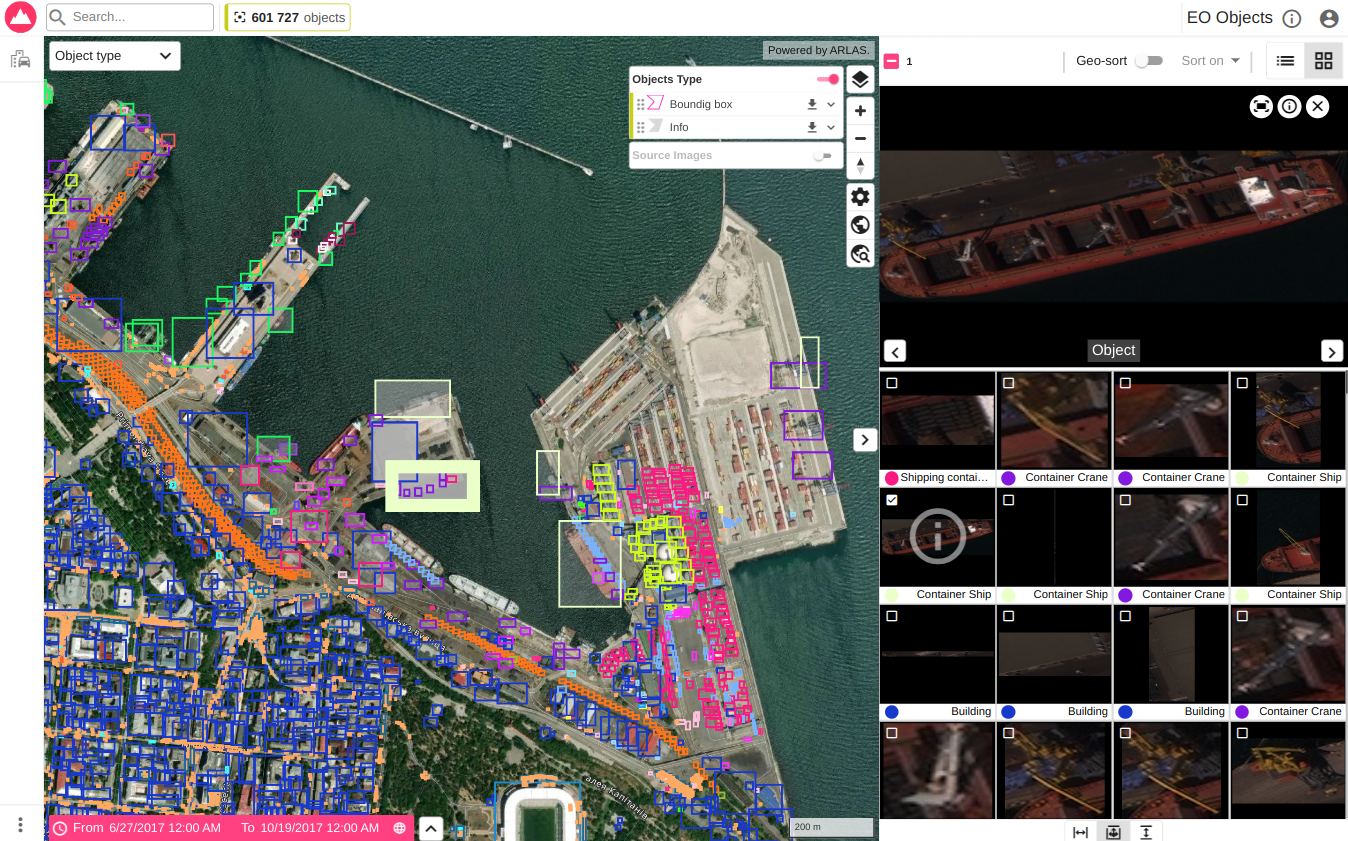This screenshot has height=841, width=1348.
Task: Download the Boundig box layer
Action: tap(812, 104)
